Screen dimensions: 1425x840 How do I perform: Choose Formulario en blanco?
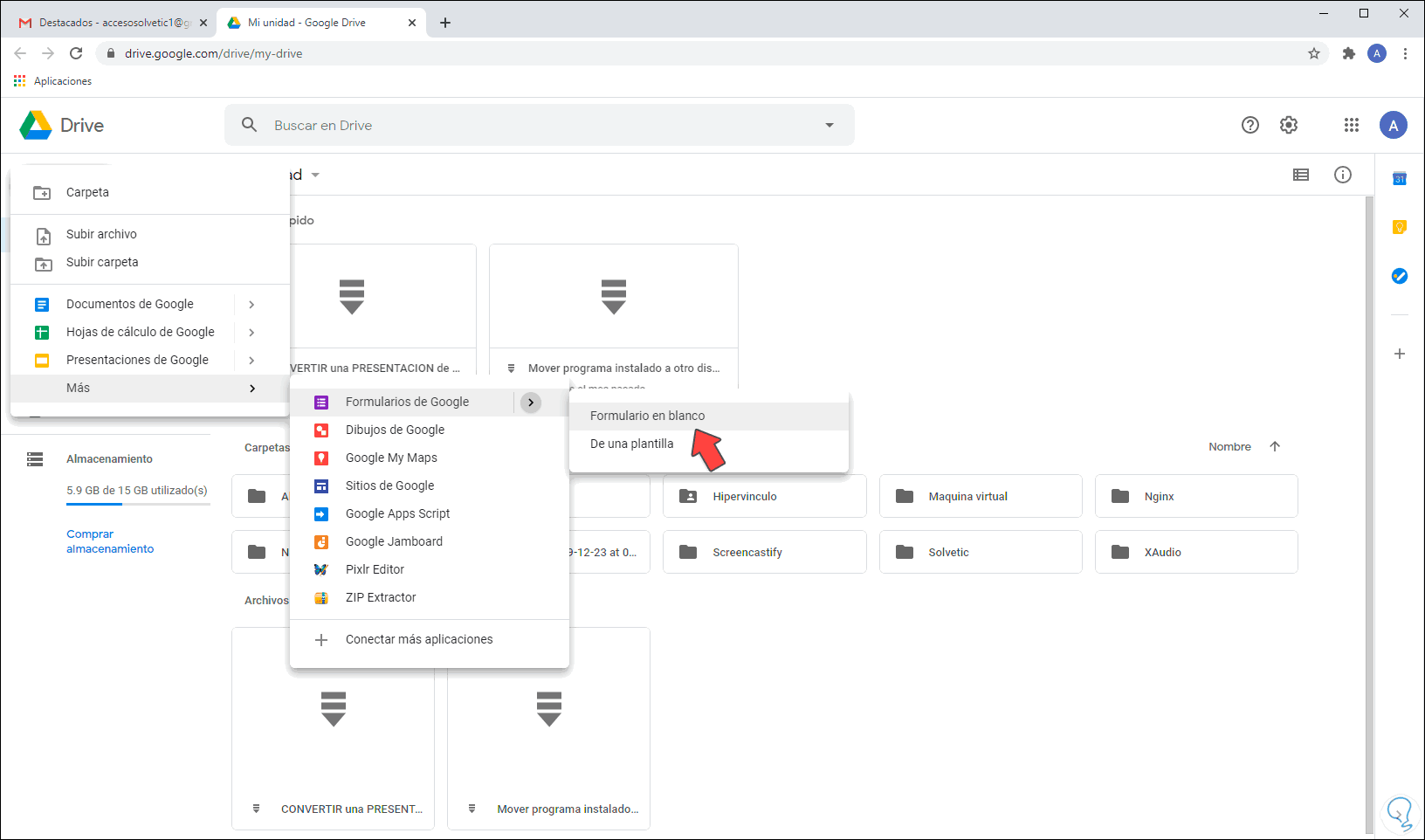(709, 416)
